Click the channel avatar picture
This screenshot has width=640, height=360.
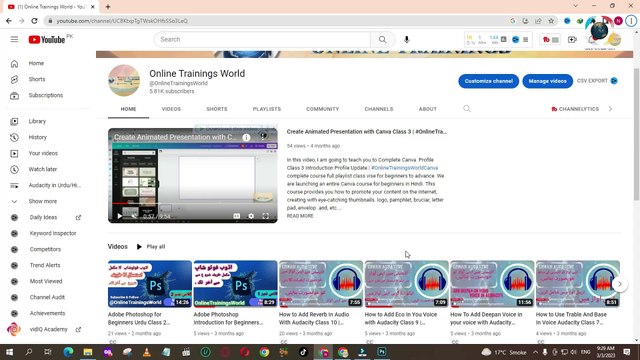[x=124, y=81]
